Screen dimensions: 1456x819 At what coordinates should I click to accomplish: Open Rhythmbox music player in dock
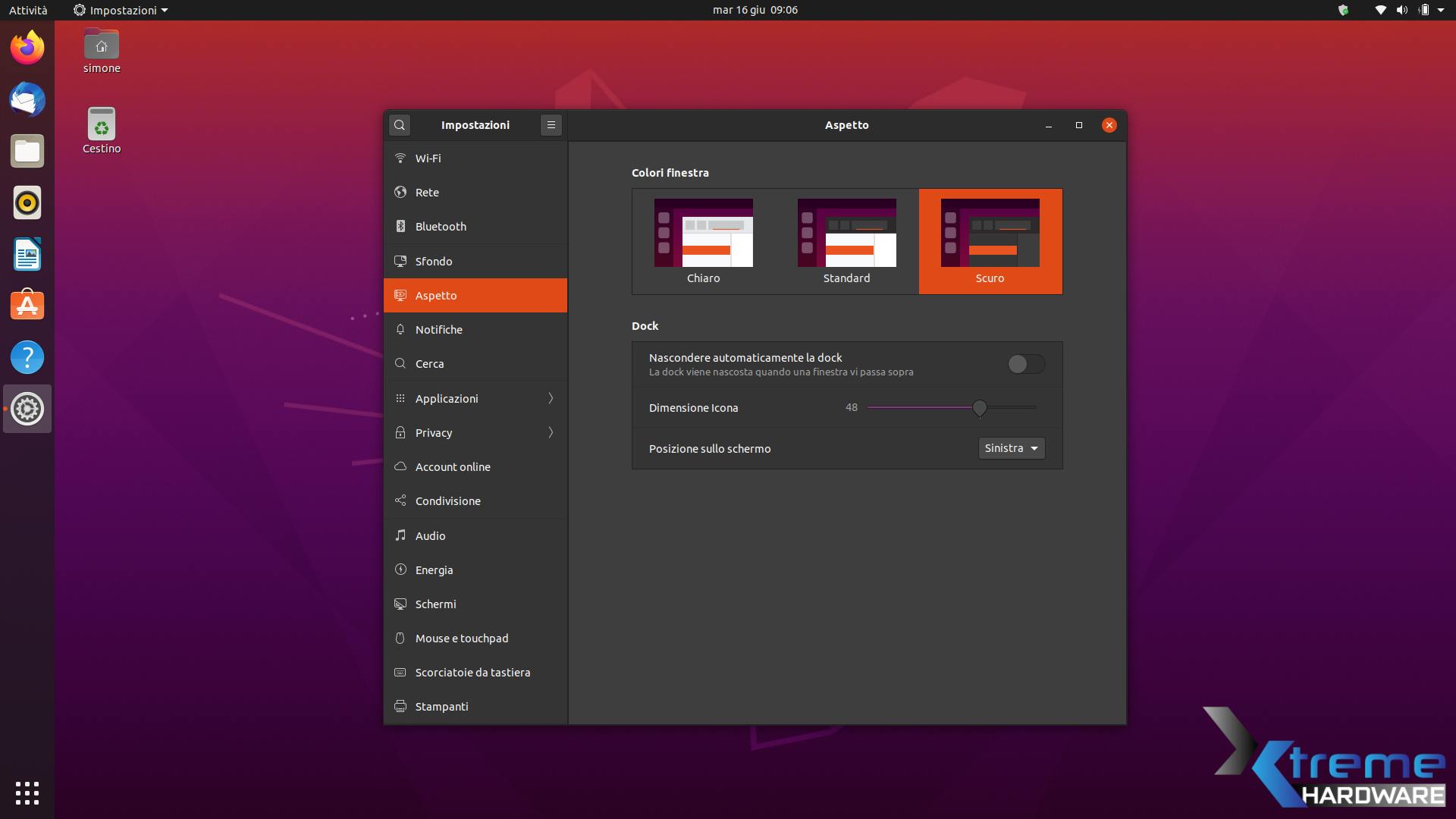[27, 202]
